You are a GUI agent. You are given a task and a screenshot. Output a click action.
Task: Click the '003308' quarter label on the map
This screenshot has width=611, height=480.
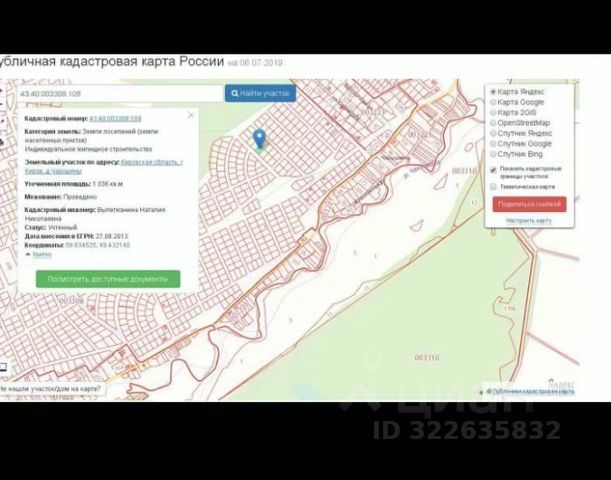click(x=71, y=301)
